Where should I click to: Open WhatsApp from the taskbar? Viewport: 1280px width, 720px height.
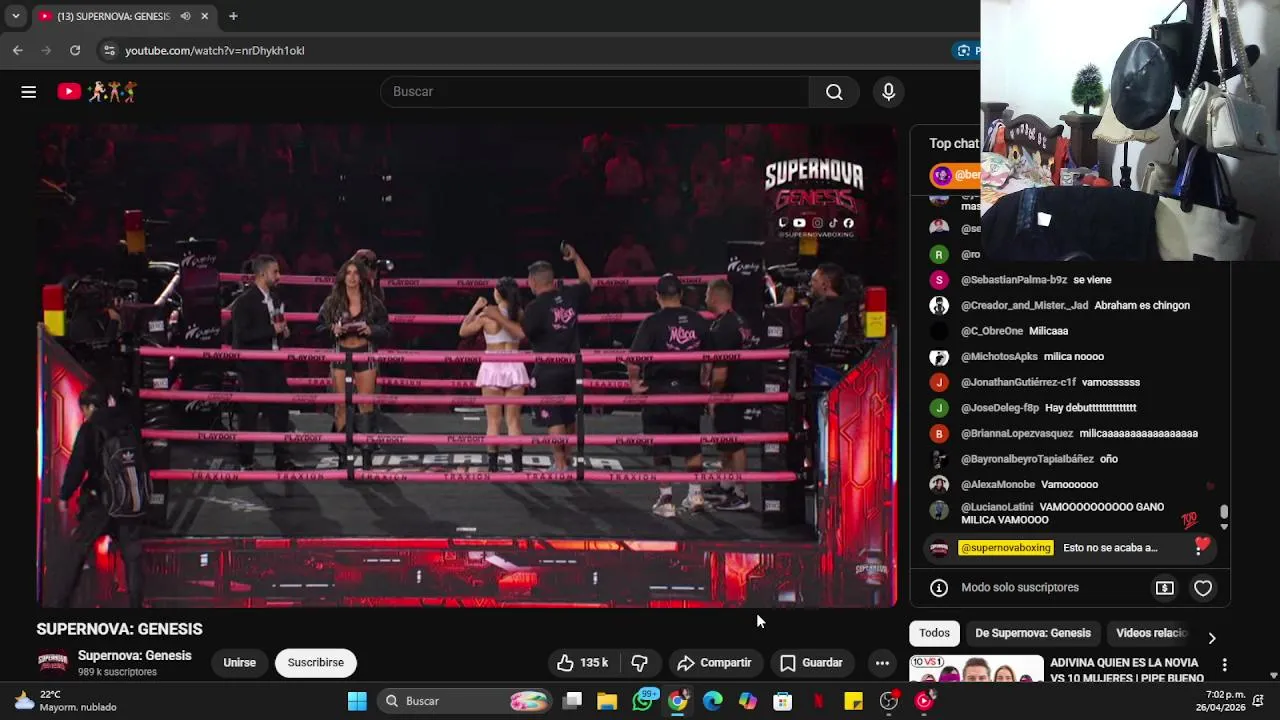click(x=643, y=701)
